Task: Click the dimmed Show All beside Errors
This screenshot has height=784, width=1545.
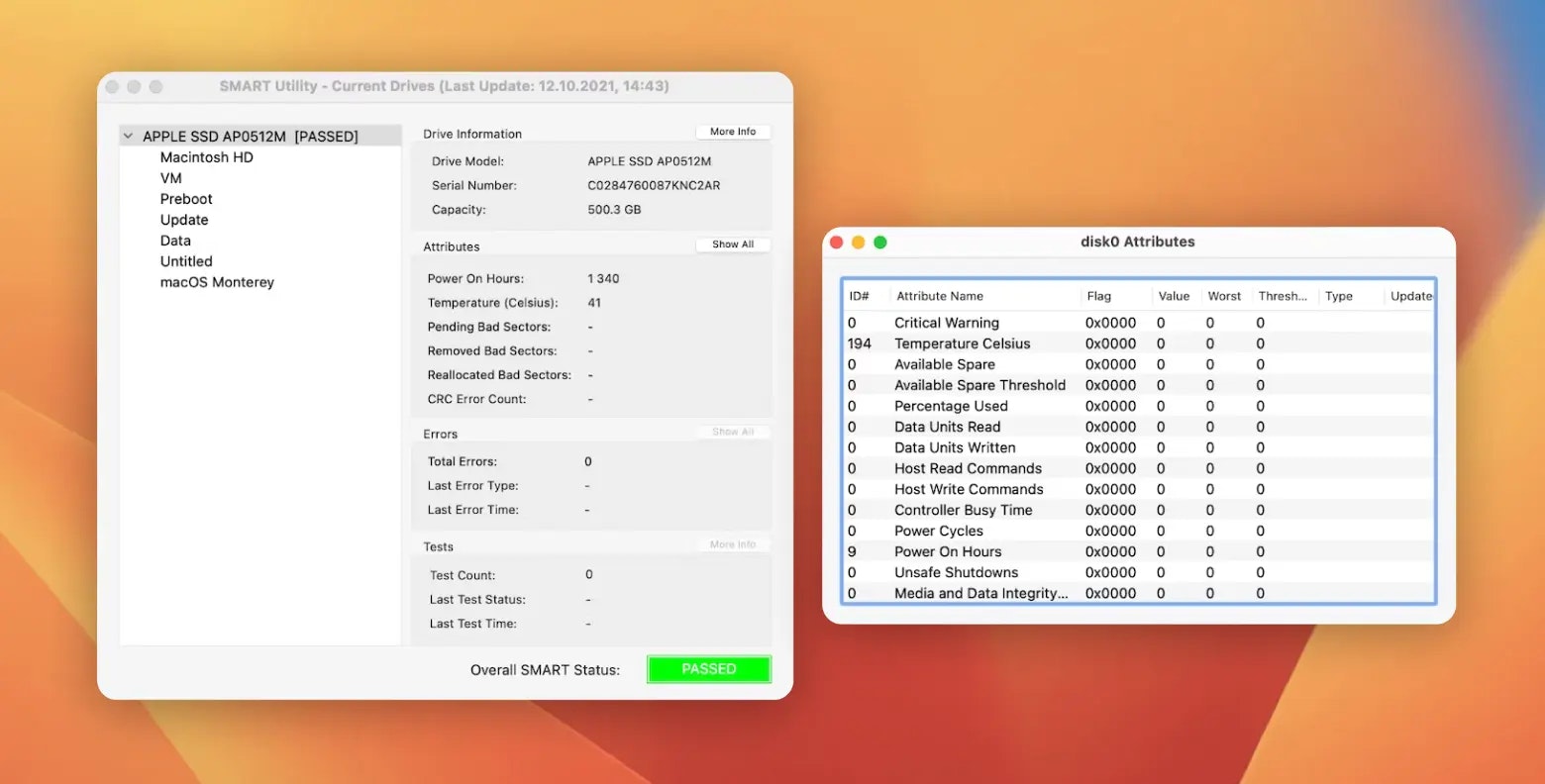Action: click(x=733, y=432)
